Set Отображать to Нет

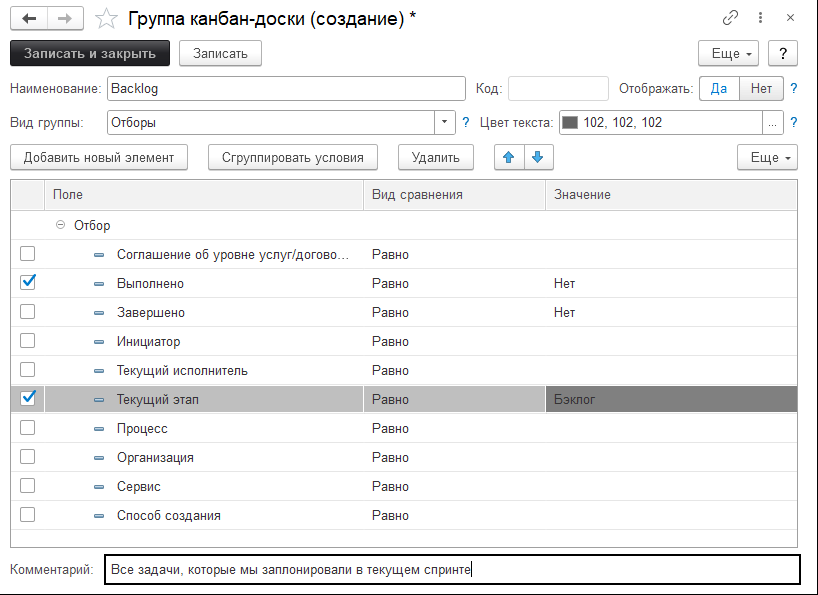point(760,89)
